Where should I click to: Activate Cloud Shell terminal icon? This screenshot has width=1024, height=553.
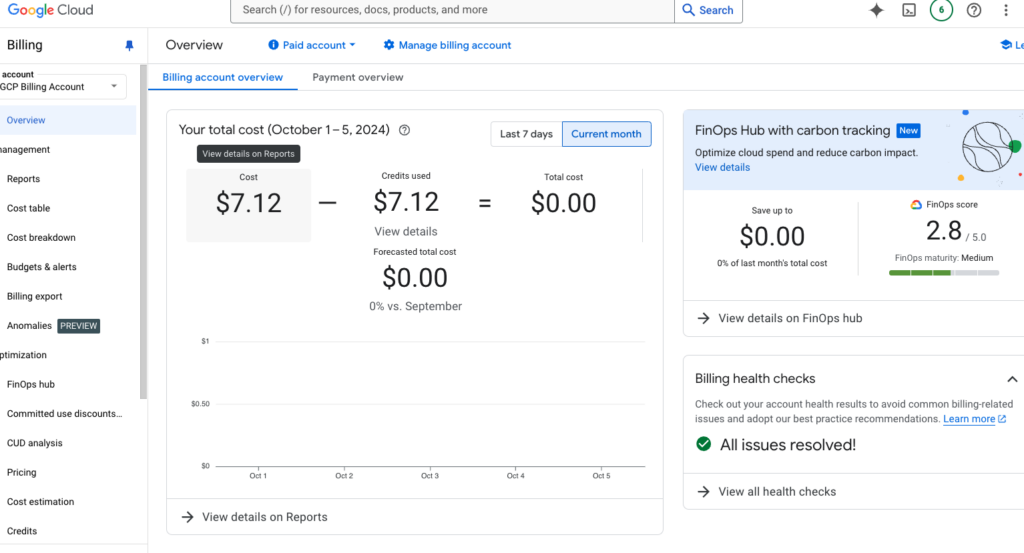pos(909,10)
